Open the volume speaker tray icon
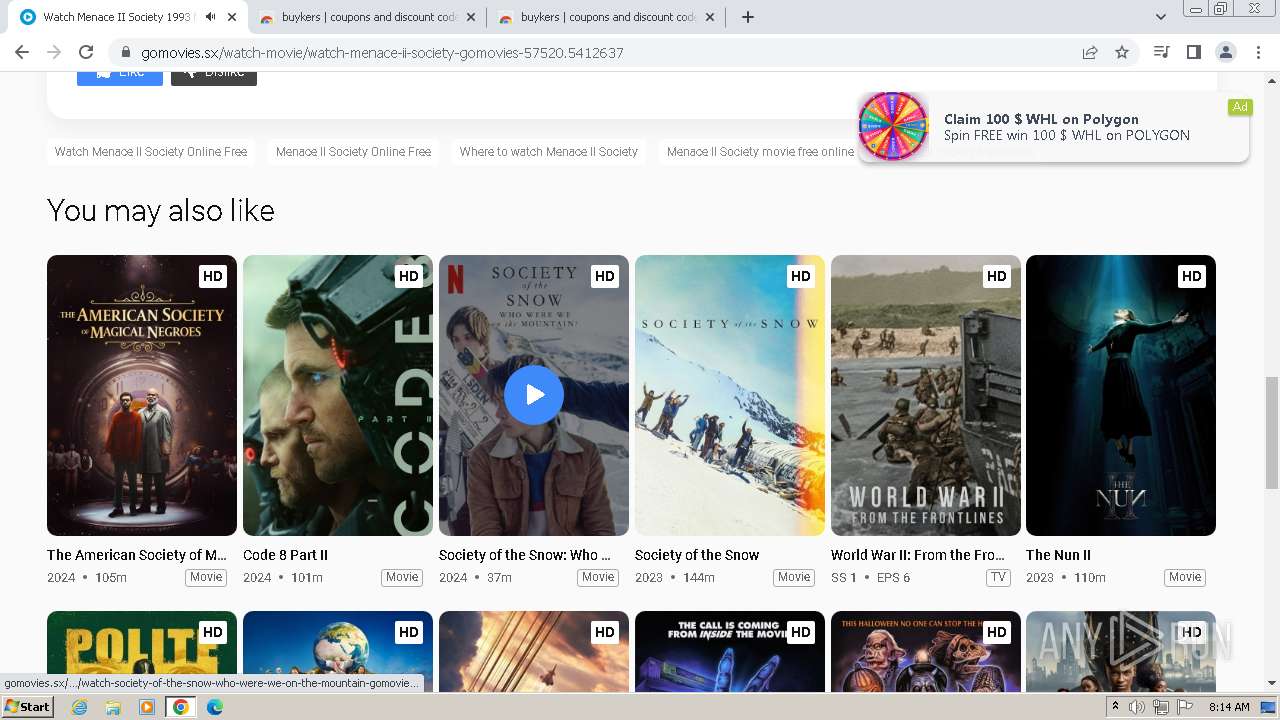Viewport: 1280px width, 720px height. (1137, 707)
